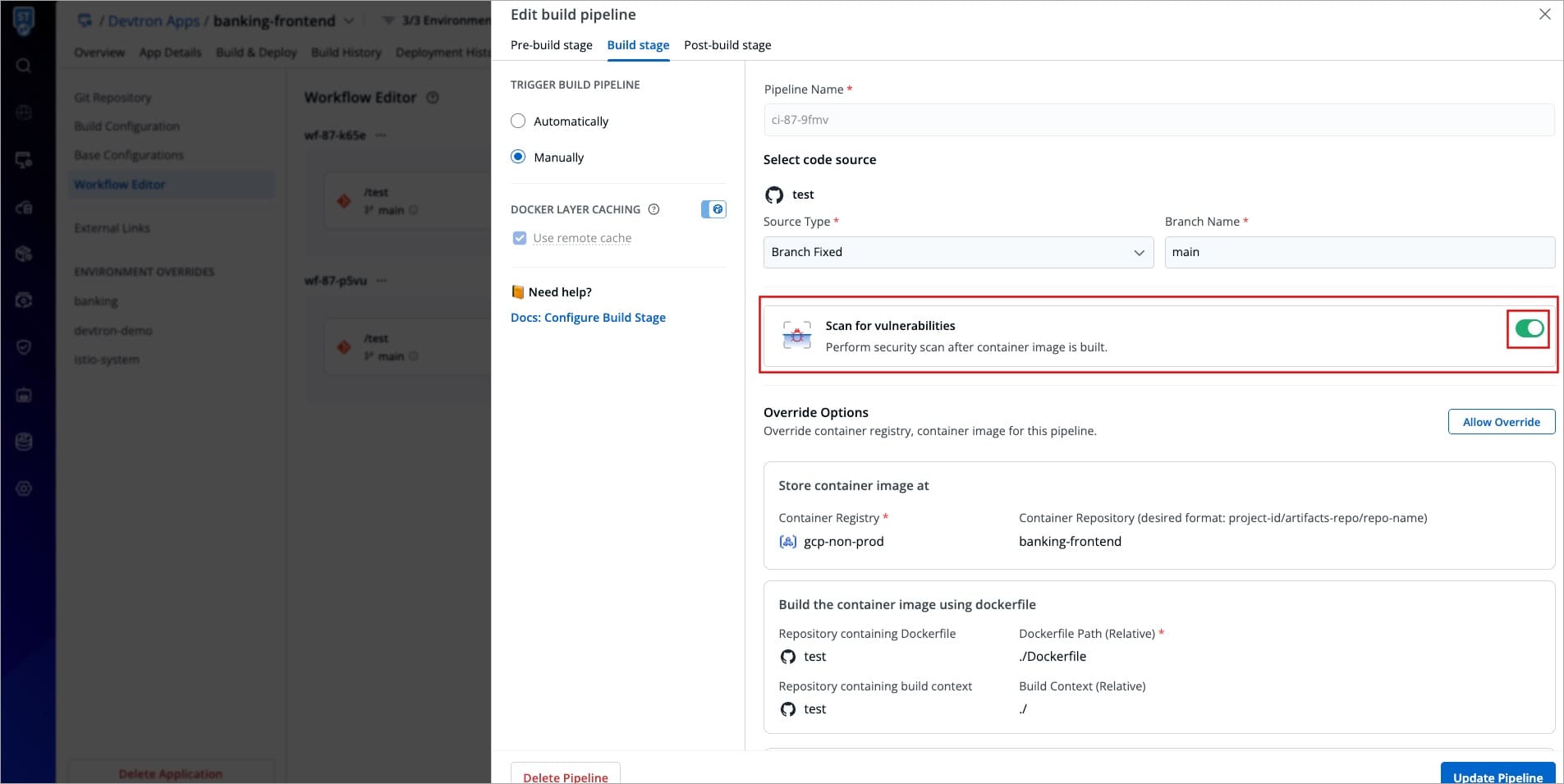The image size is (1564, 784).
Task: Toggle the Use remote cache checkbox
Action: coord(519,238)
